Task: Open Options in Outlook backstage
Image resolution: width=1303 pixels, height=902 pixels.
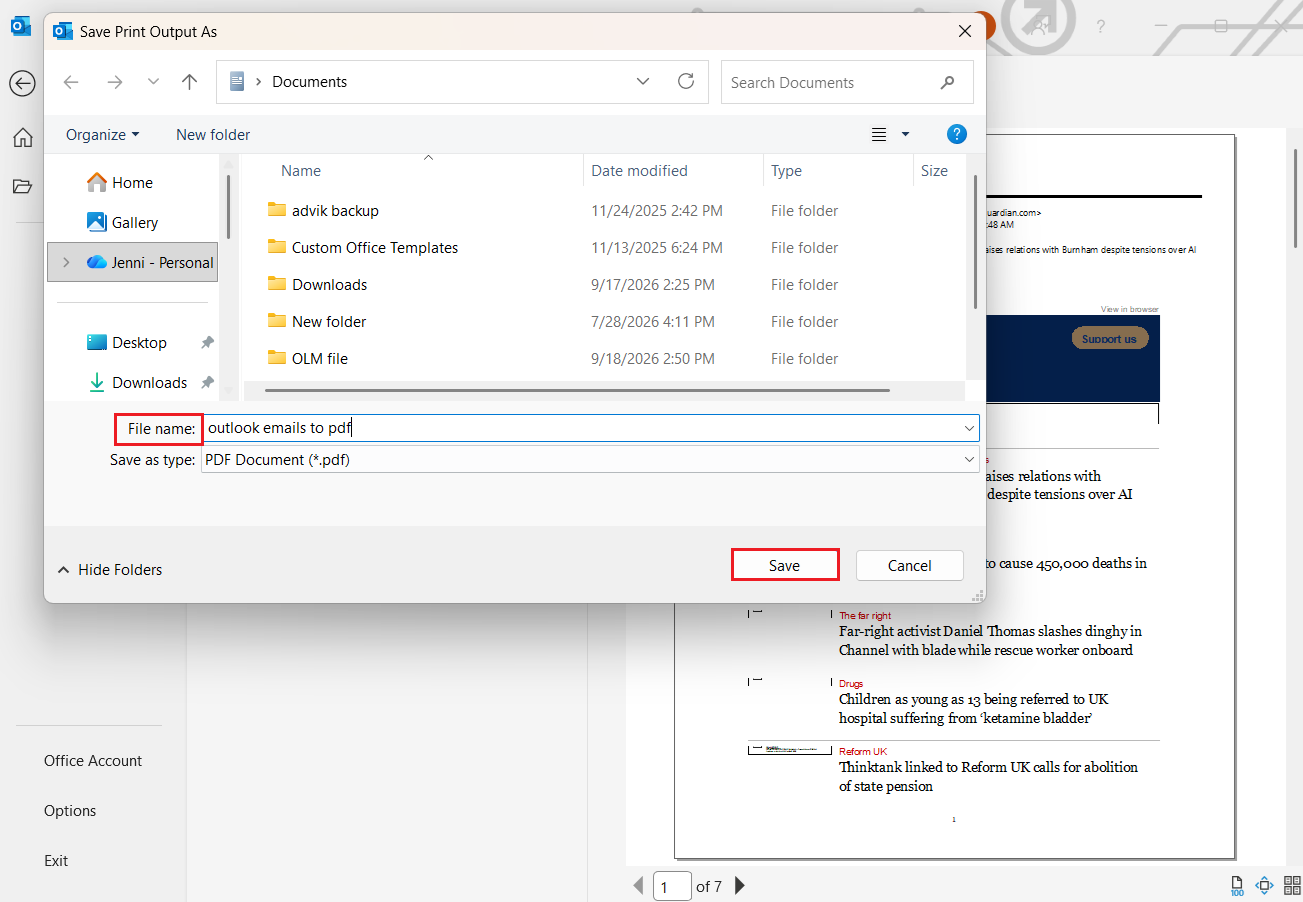Action: click(70, 810)
